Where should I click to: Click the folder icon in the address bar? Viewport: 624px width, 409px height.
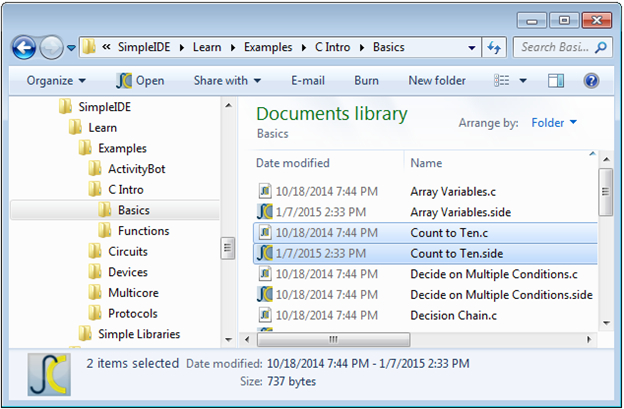(x=89, y=47)
